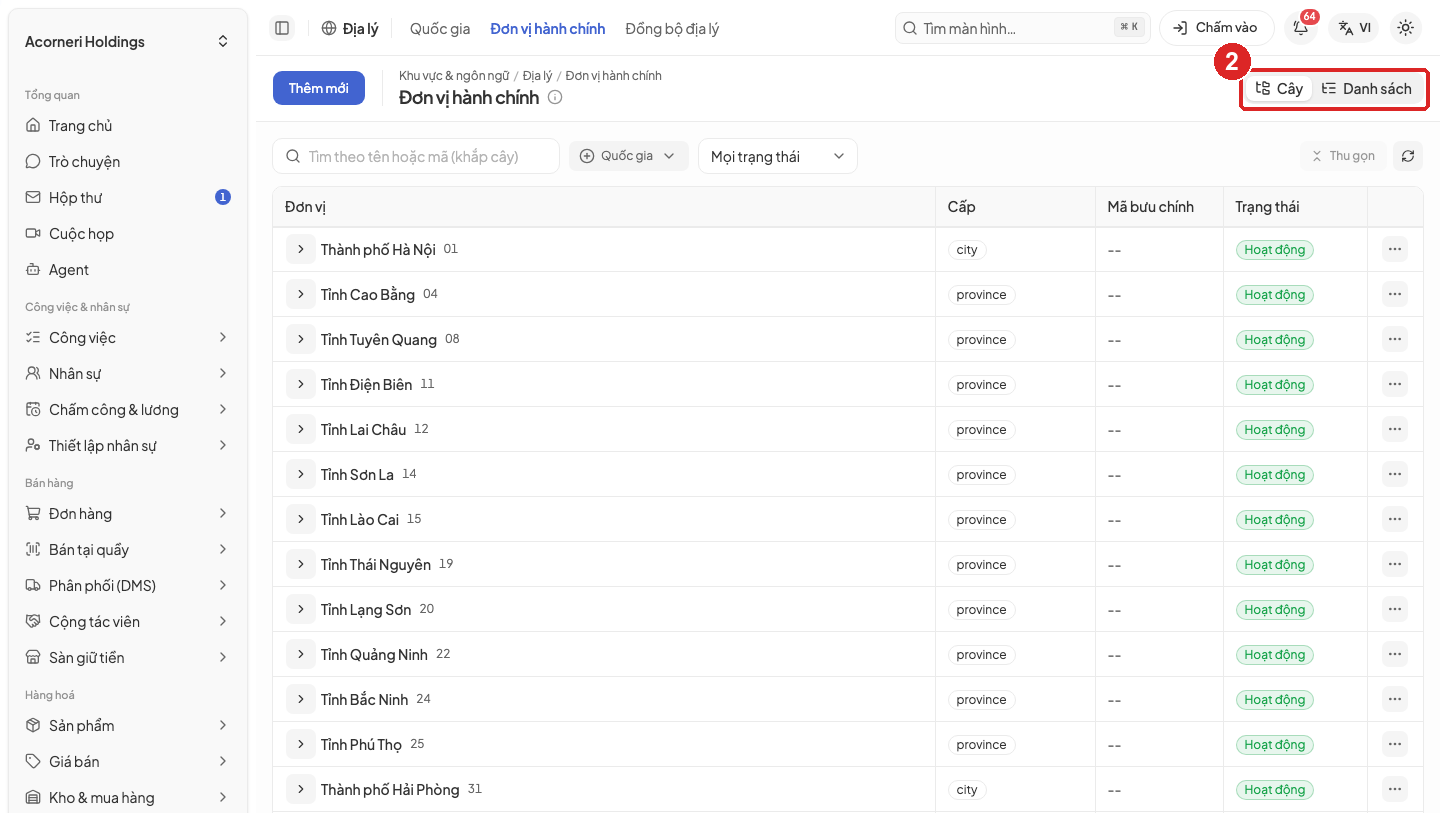Viewport: 1440px width, 813px height.
Task: Open more actions for Tỉnh Cao Bằng
Action: [x=1395, y=294]
